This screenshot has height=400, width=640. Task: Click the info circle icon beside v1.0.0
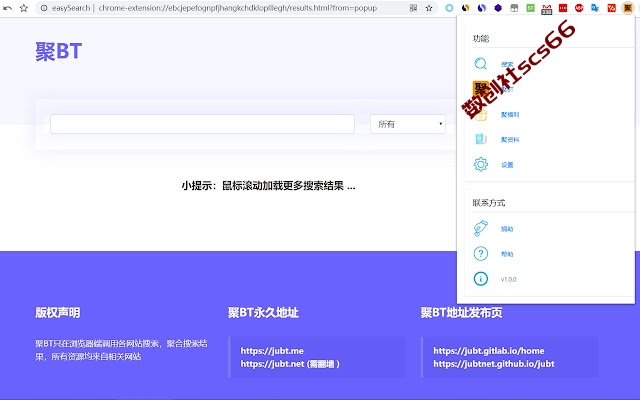coord(481,279)
